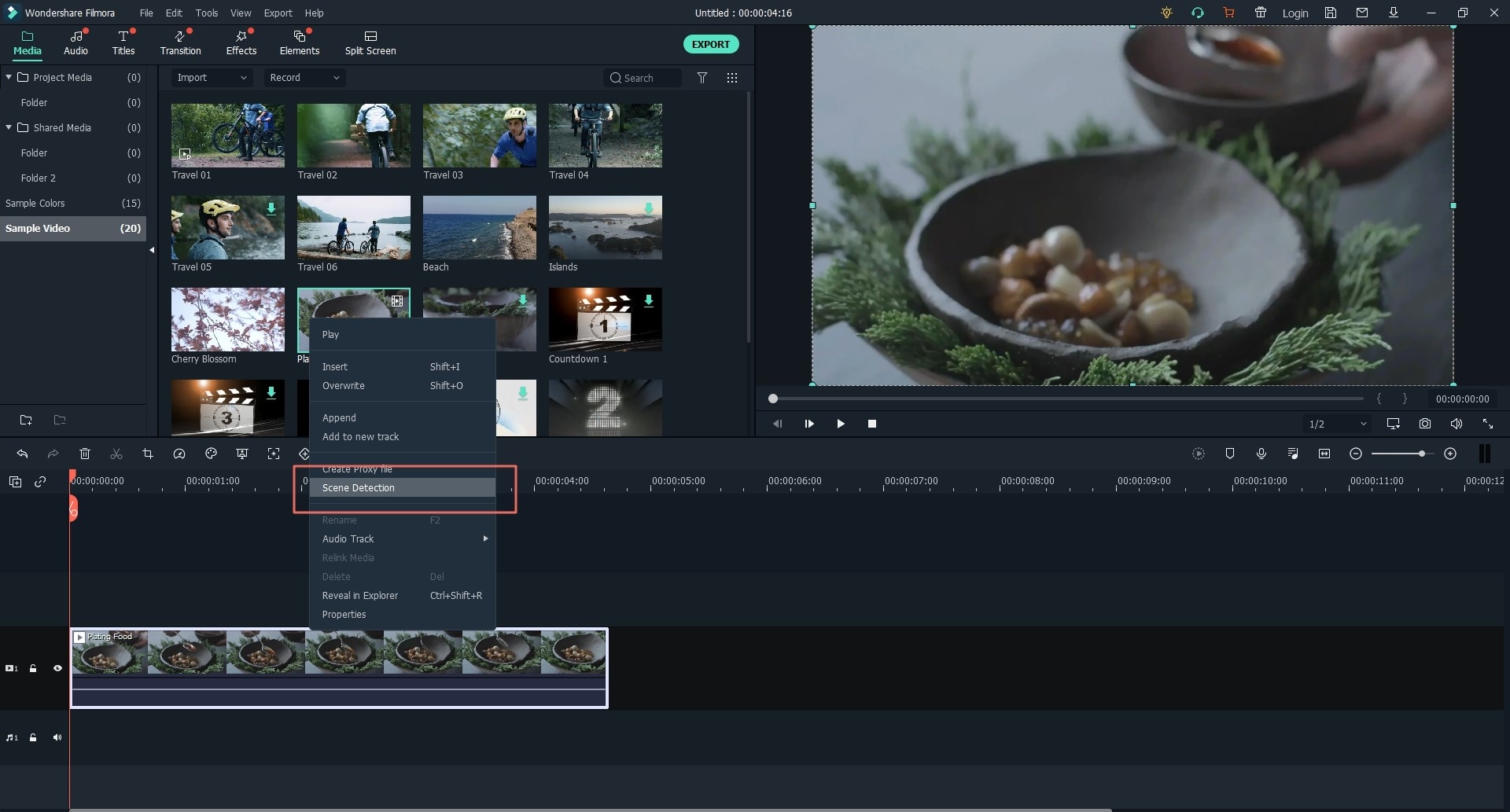Viewport: 1510px width, 812px height.
Task: Click the play-from-start frame button in preview
Action: 809,424
